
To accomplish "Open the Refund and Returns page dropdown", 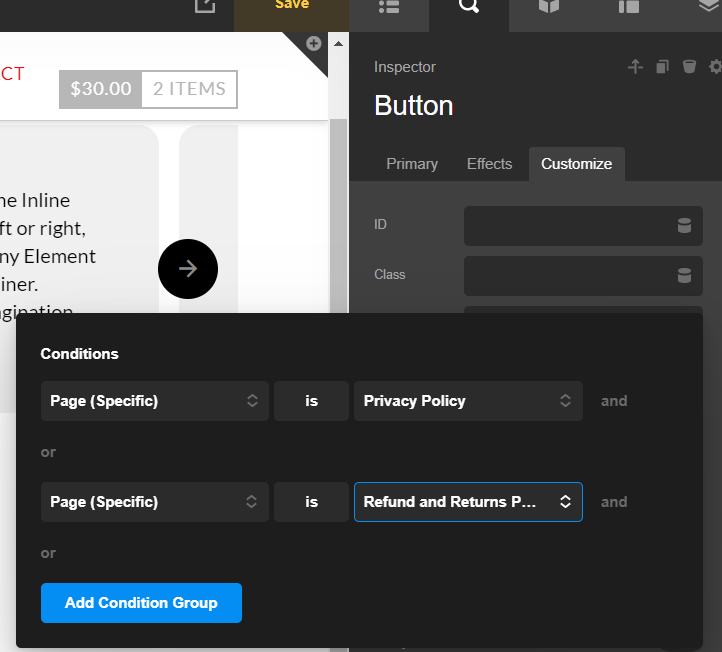I will coord(467,502).
